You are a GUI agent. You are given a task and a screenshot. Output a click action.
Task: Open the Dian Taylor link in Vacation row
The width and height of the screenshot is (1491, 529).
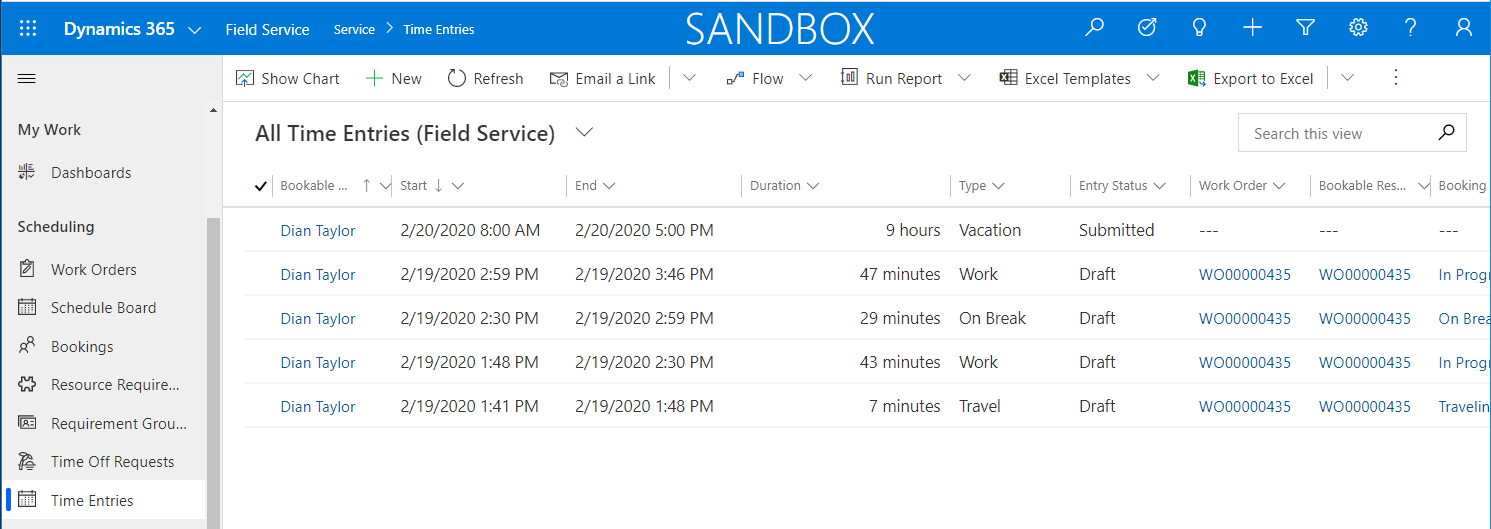click(318, 231)
